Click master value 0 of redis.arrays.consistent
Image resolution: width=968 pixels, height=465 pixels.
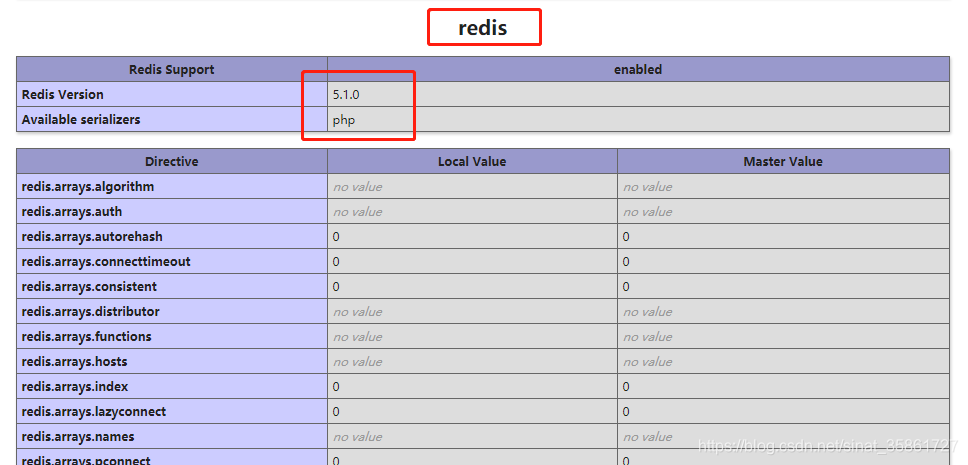pos(626,287)
